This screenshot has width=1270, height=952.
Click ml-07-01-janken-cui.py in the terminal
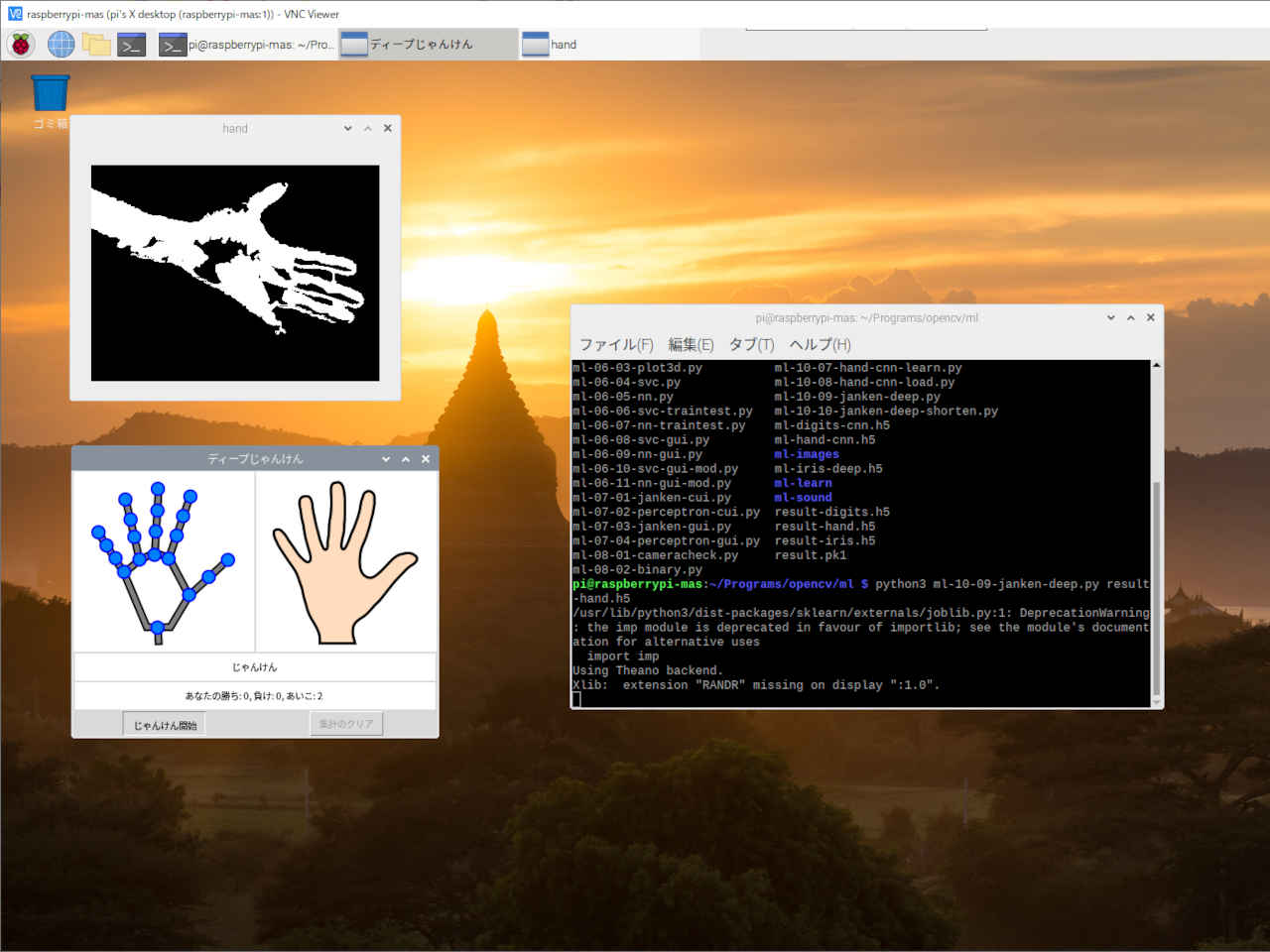point(652,498)
